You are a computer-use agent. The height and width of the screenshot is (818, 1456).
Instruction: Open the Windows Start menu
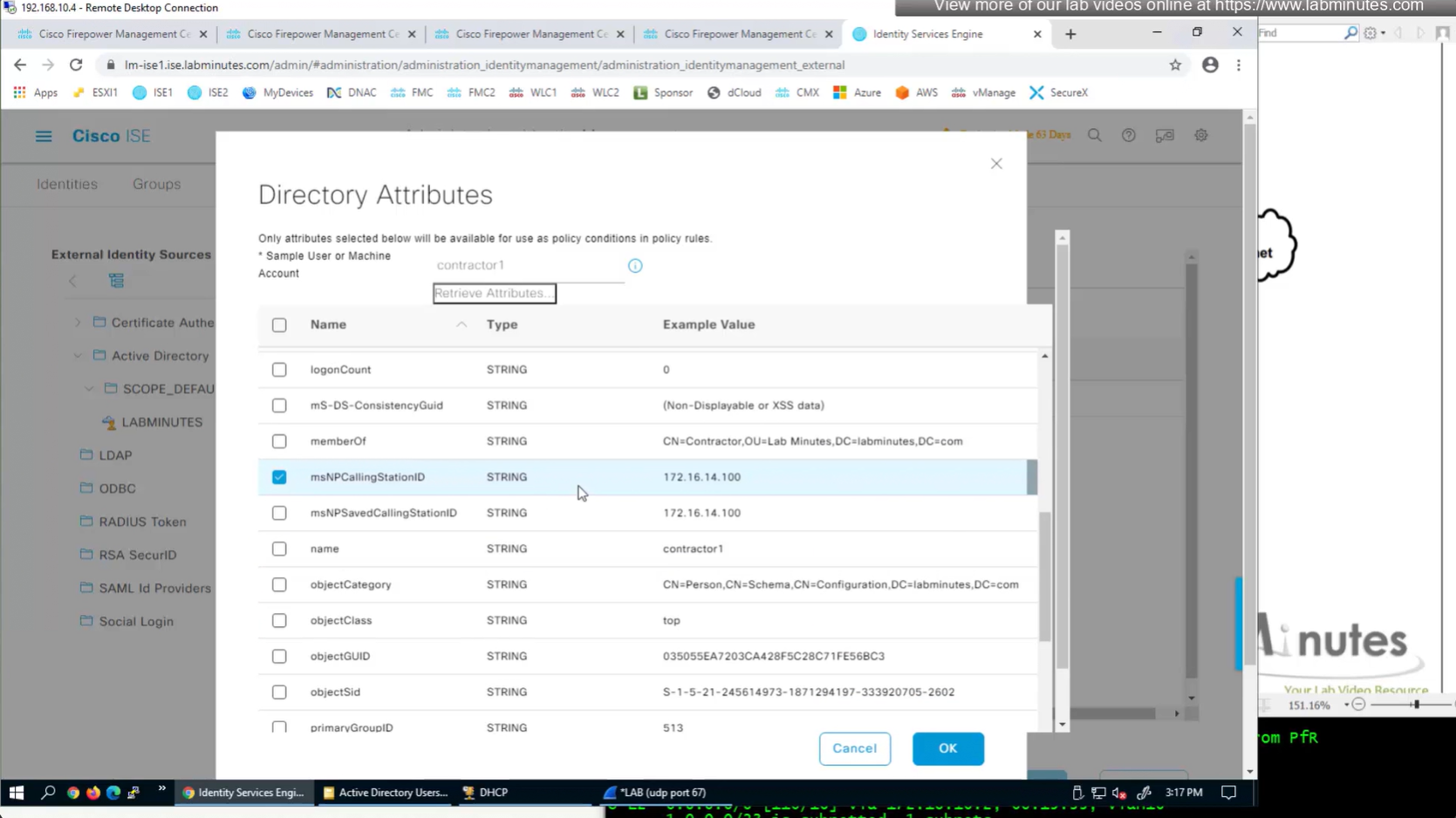16,793
